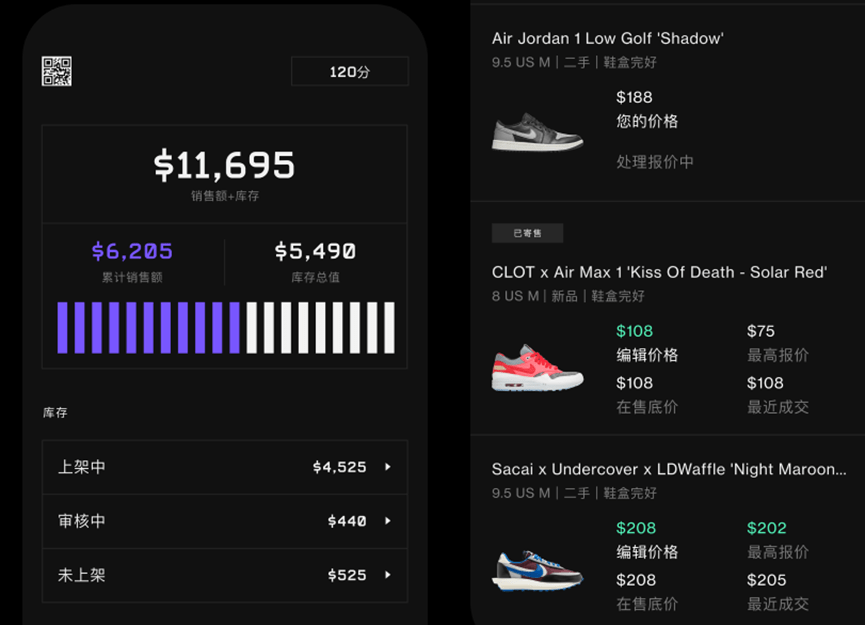Click the $440 under-review amount

point(347,521)
